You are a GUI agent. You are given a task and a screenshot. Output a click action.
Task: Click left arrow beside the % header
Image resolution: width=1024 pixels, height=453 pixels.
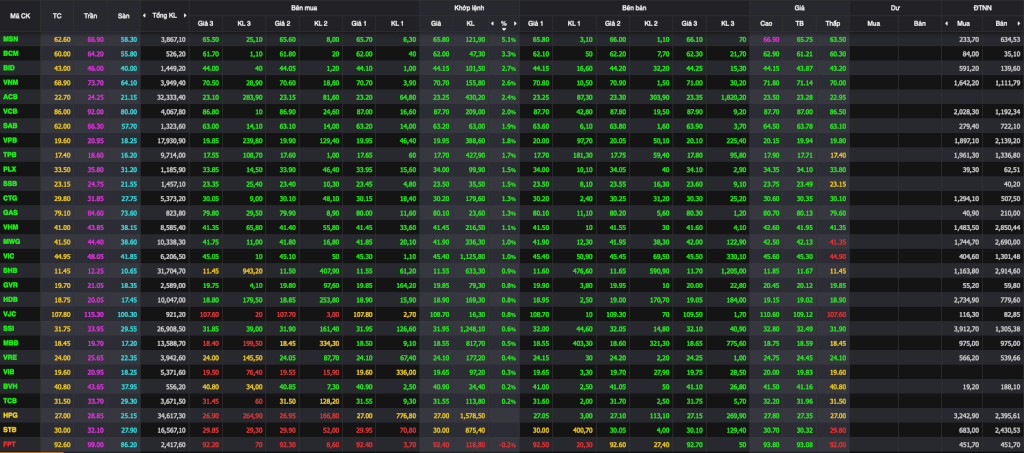click(x=492, y=23)
